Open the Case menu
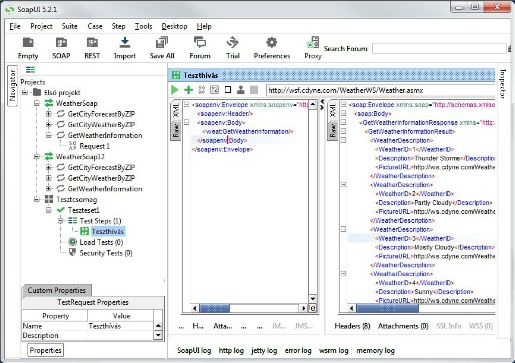The height and width of the screenshot is (363, 515). pos(95,26)
